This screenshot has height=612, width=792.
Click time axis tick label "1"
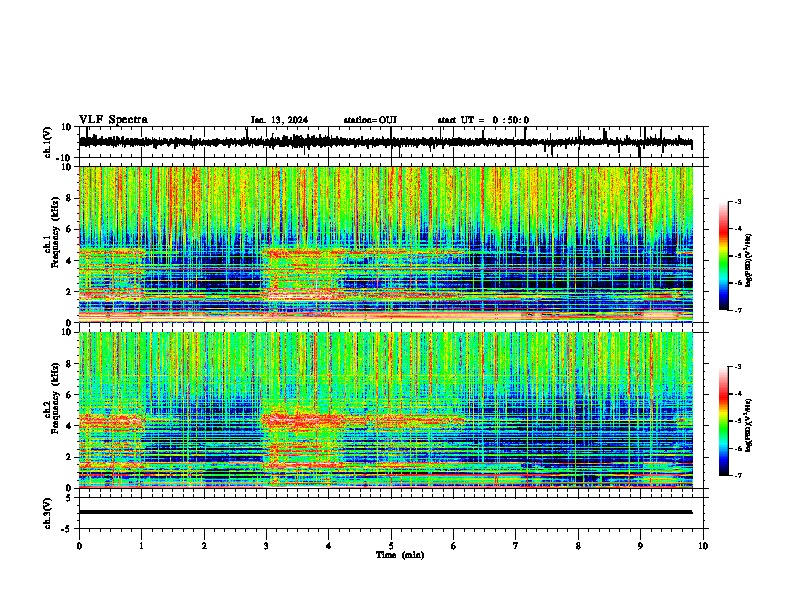click(142, 546)
